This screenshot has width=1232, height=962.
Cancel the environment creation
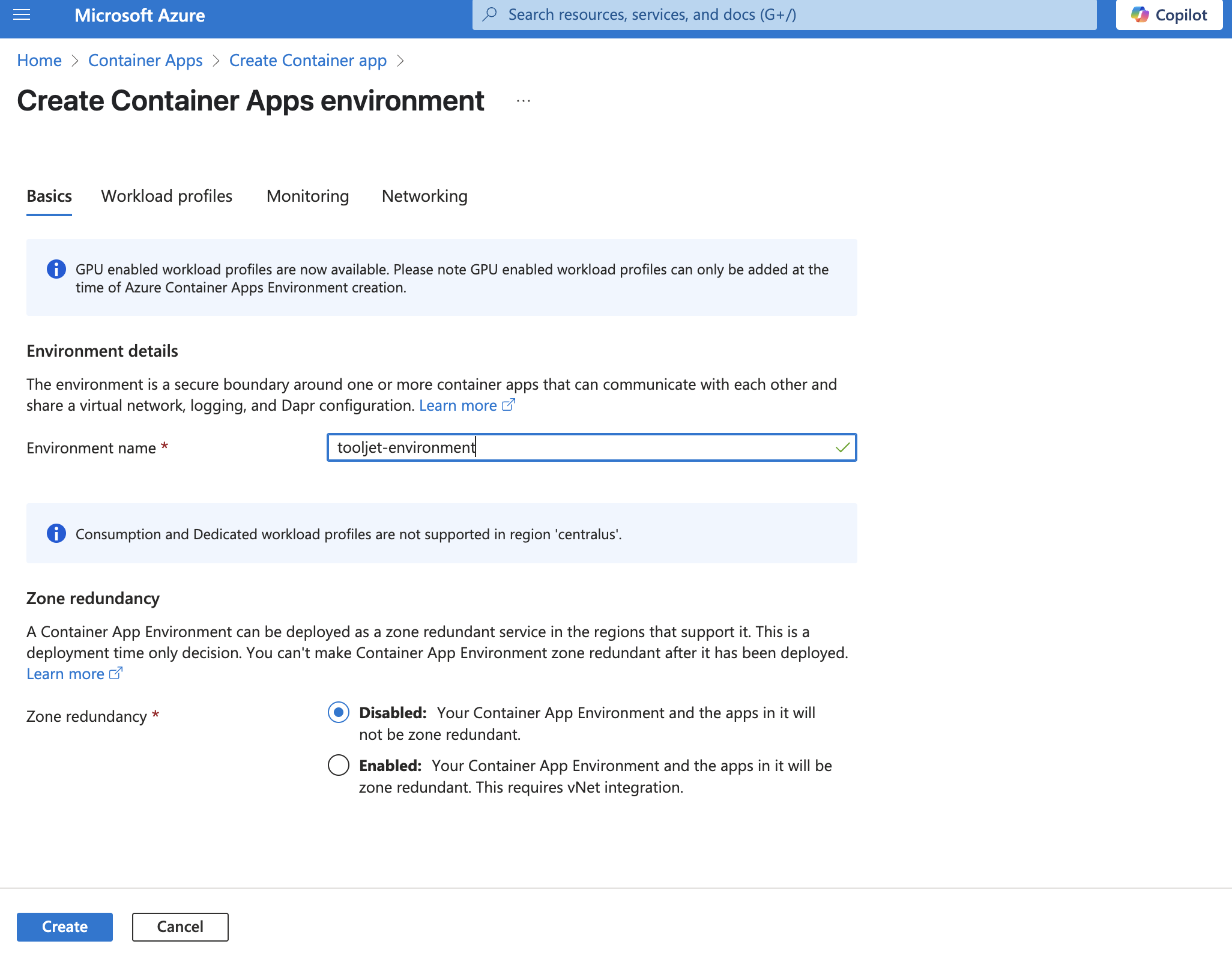(x=180, y=926)
